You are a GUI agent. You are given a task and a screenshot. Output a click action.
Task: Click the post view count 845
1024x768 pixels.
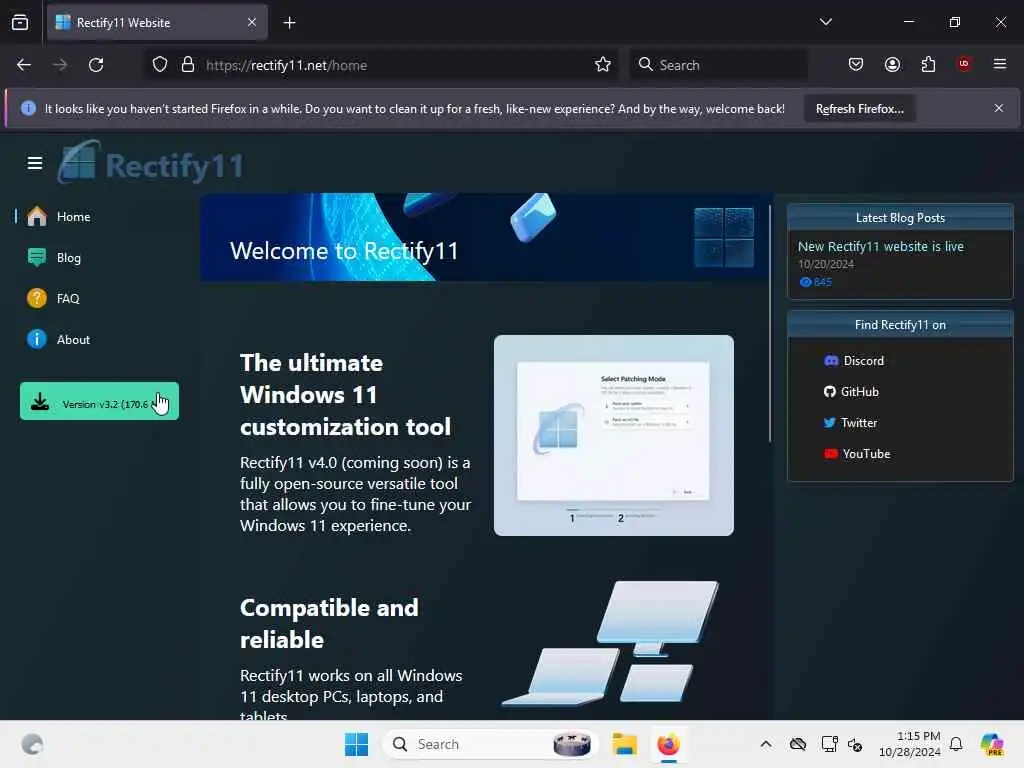point(816,282)
